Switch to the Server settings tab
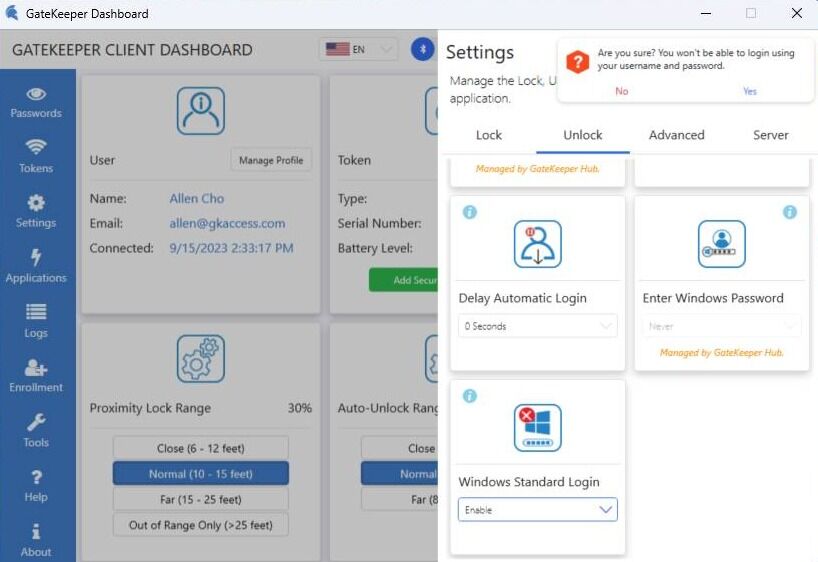Viewport: 818px width, 562px height. coord(771,135)
